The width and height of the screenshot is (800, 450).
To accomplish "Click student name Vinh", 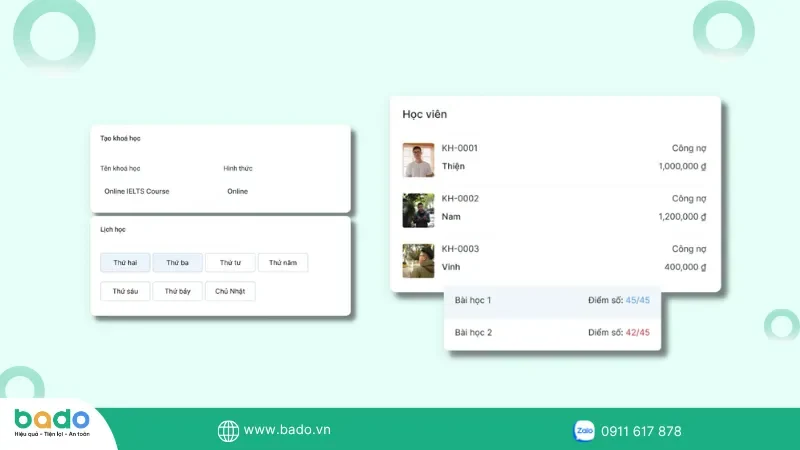I will pos(451,267).
